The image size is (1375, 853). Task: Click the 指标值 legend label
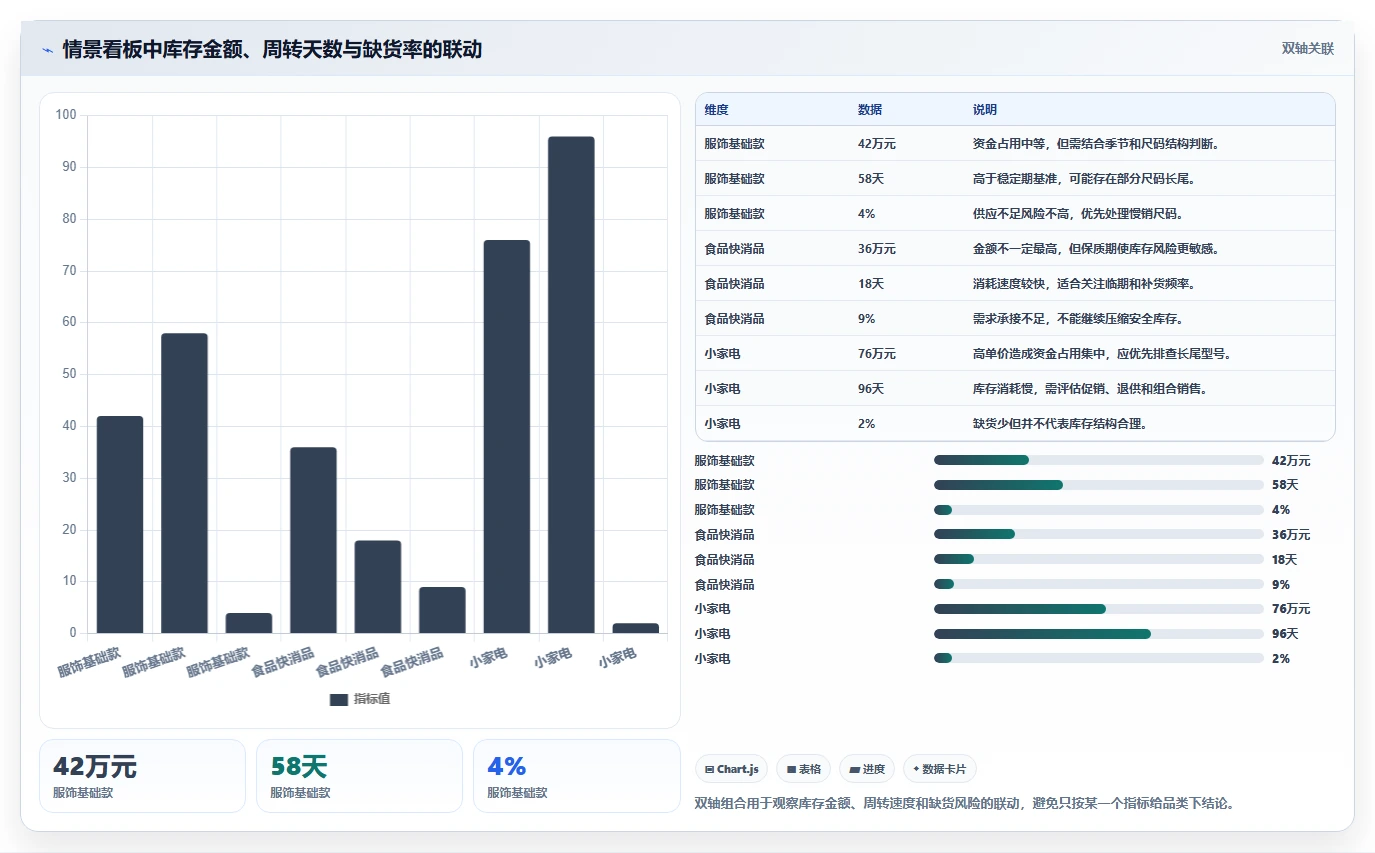click(x=372, y=699)
